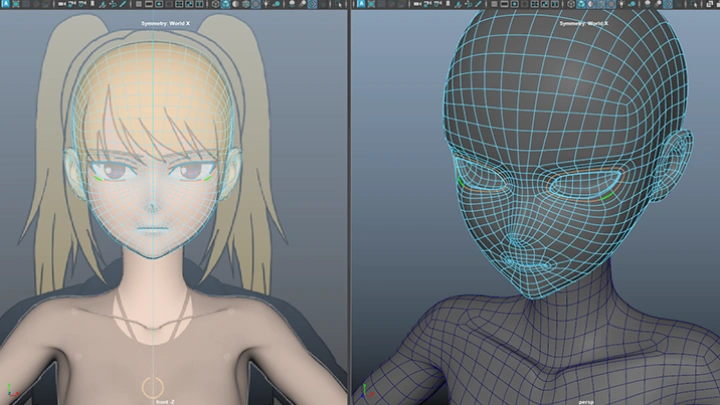720x405 pixels.
Task: Toggle Safe Action in persp panel toolbar
Action: point(546,4)
